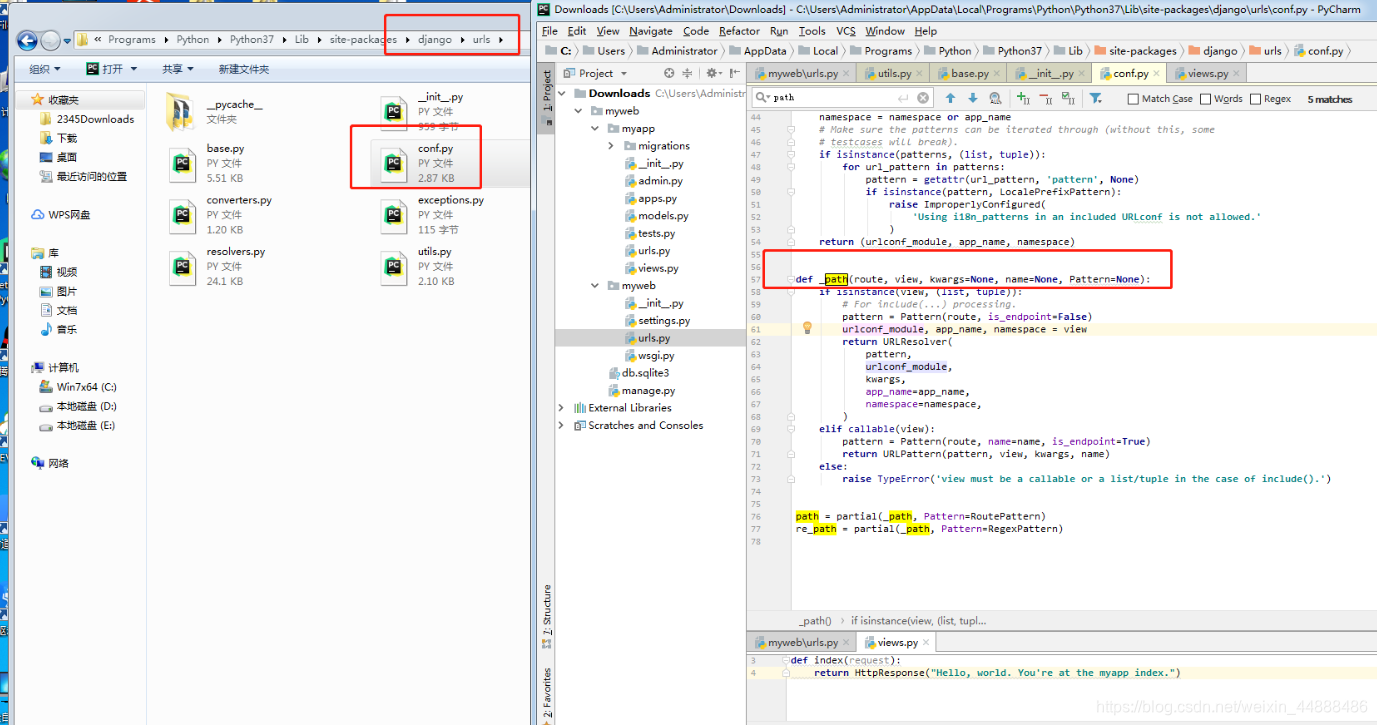Click remove selection occurrence icon
This screenshot has width=1377, height=725.
pos(1046,98)
